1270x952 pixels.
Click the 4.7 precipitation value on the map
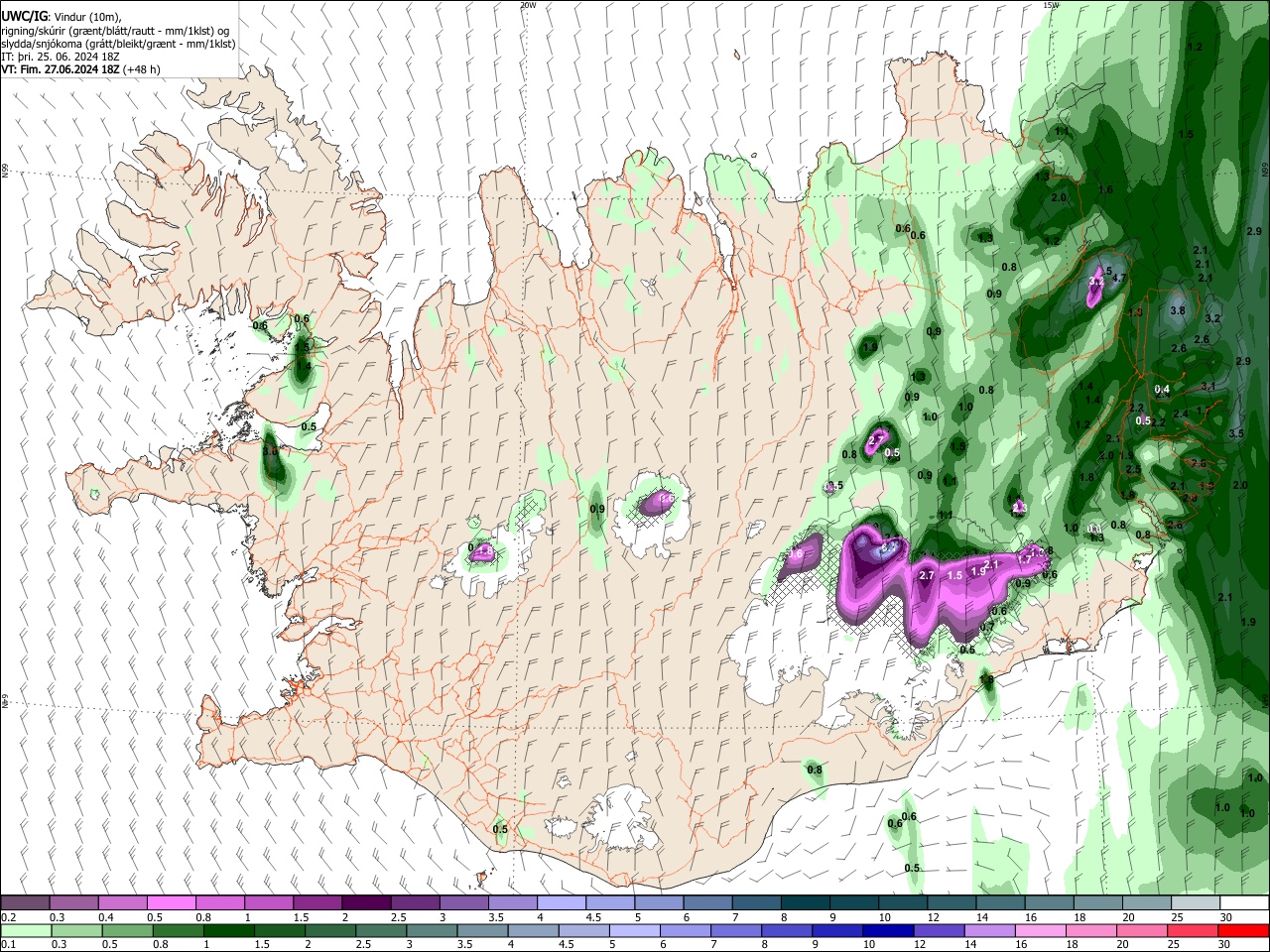1118,278
